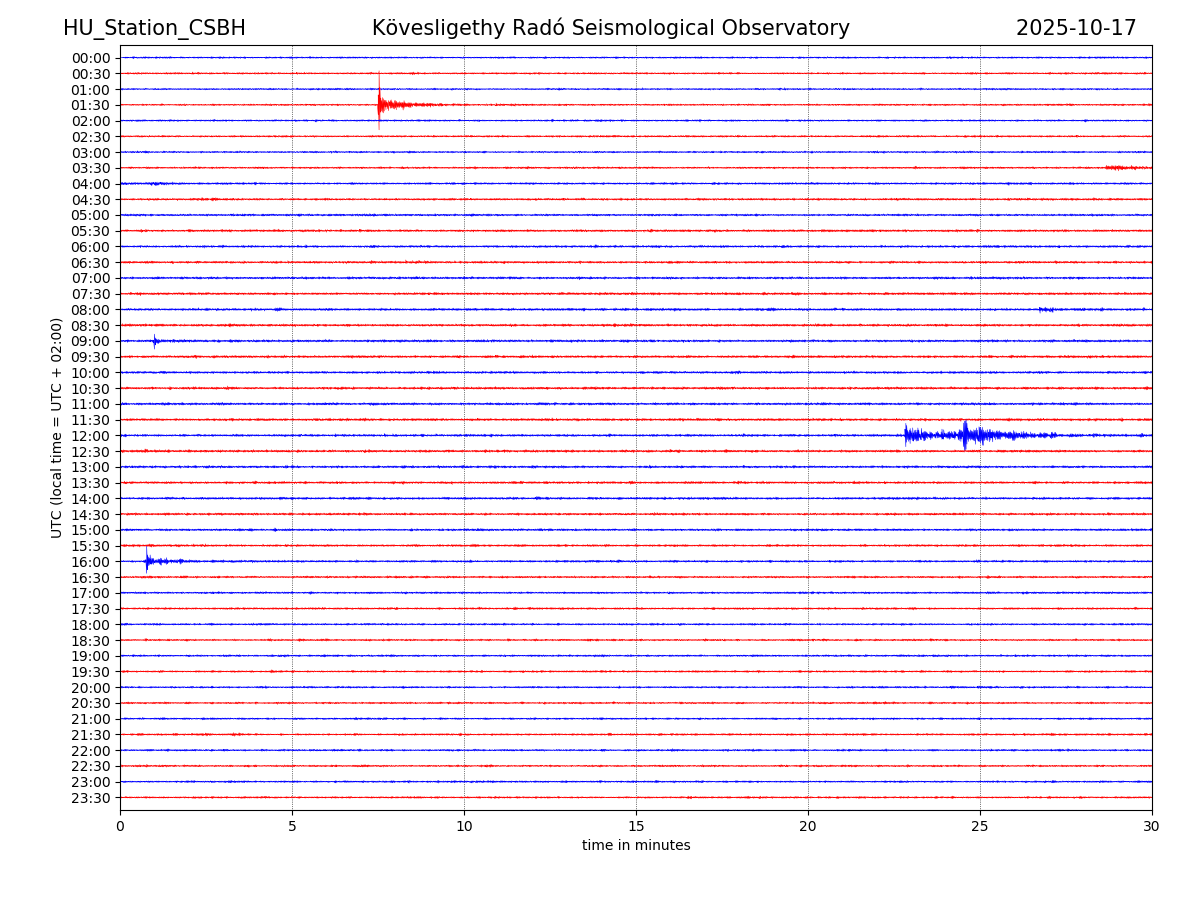
Task: Click the 0 tick label on the x-axis
Action: click(x=120, y=826)
